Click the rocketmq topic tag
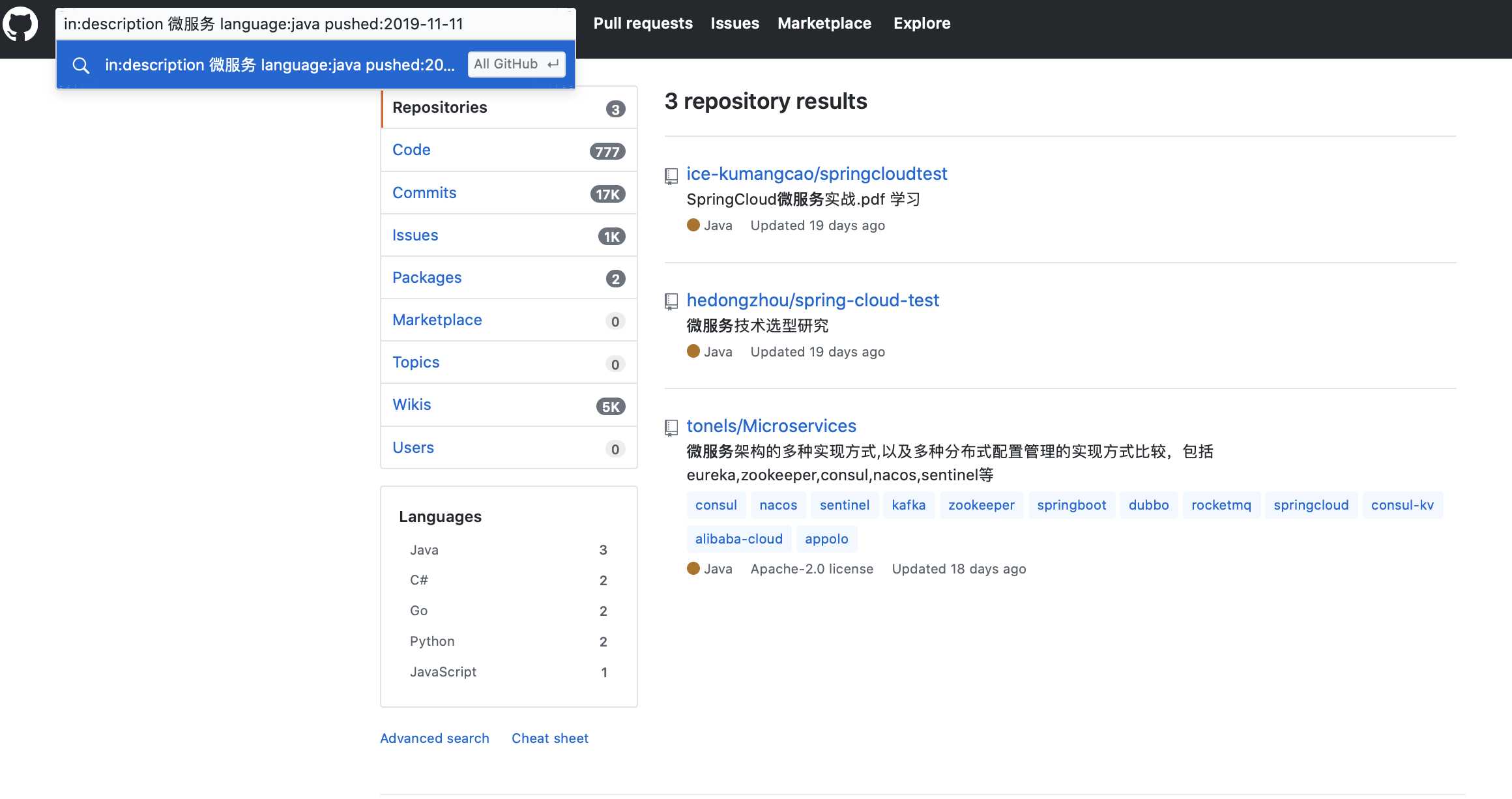This screenshot has height=799, width=1512. (x=1221, y=505)
